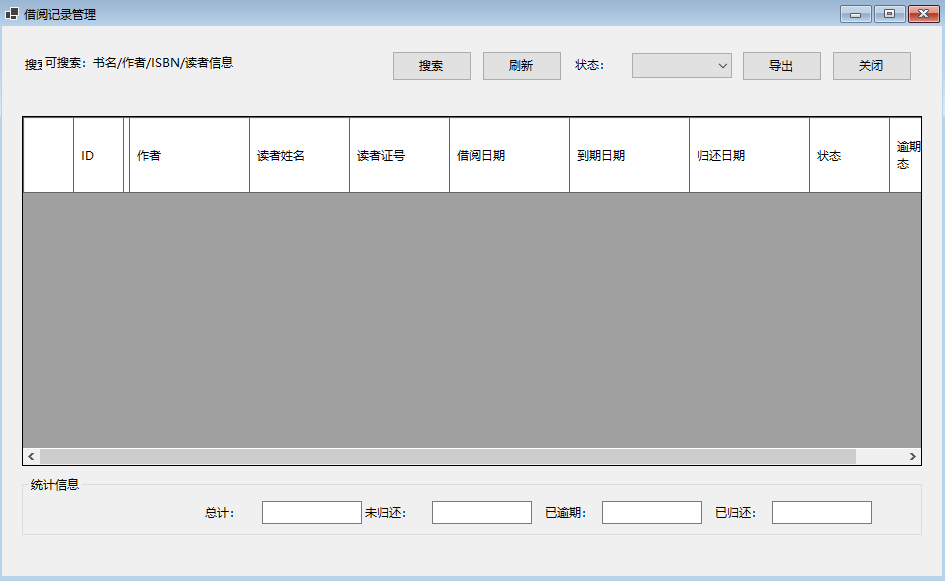Sort the table by the ID column
Screen dimensions: 945x581
97,155
